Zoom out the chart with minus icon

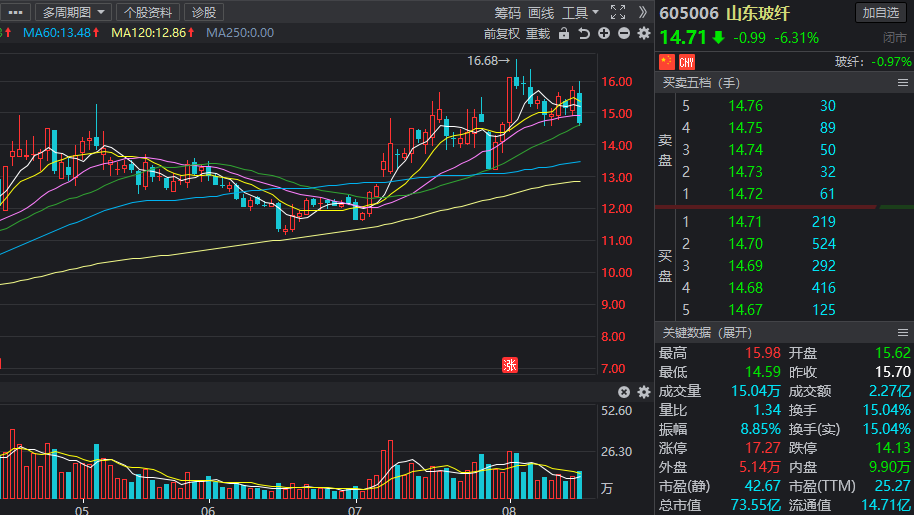click(624, 33)
